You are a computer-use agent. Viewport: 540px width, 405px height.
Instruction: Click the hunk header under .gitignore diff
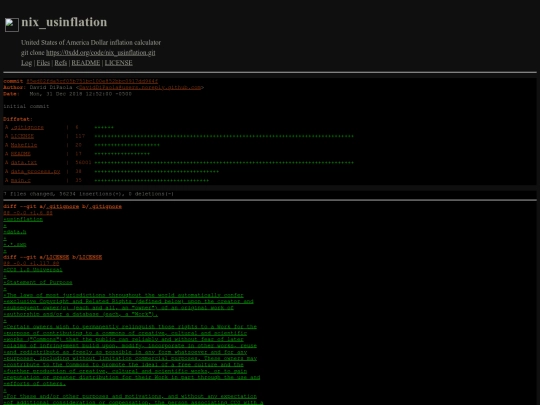point(28,213)
